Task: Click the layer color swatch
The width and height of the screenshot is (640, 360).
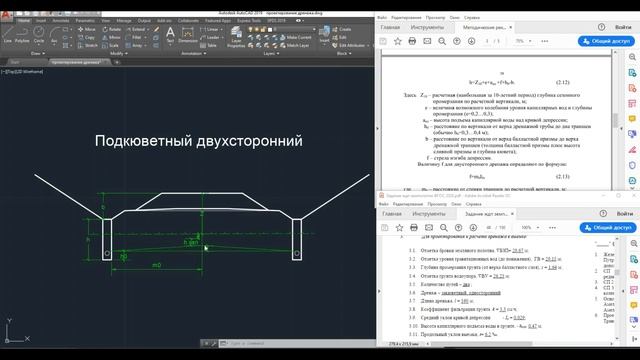Action: (269, 29)
